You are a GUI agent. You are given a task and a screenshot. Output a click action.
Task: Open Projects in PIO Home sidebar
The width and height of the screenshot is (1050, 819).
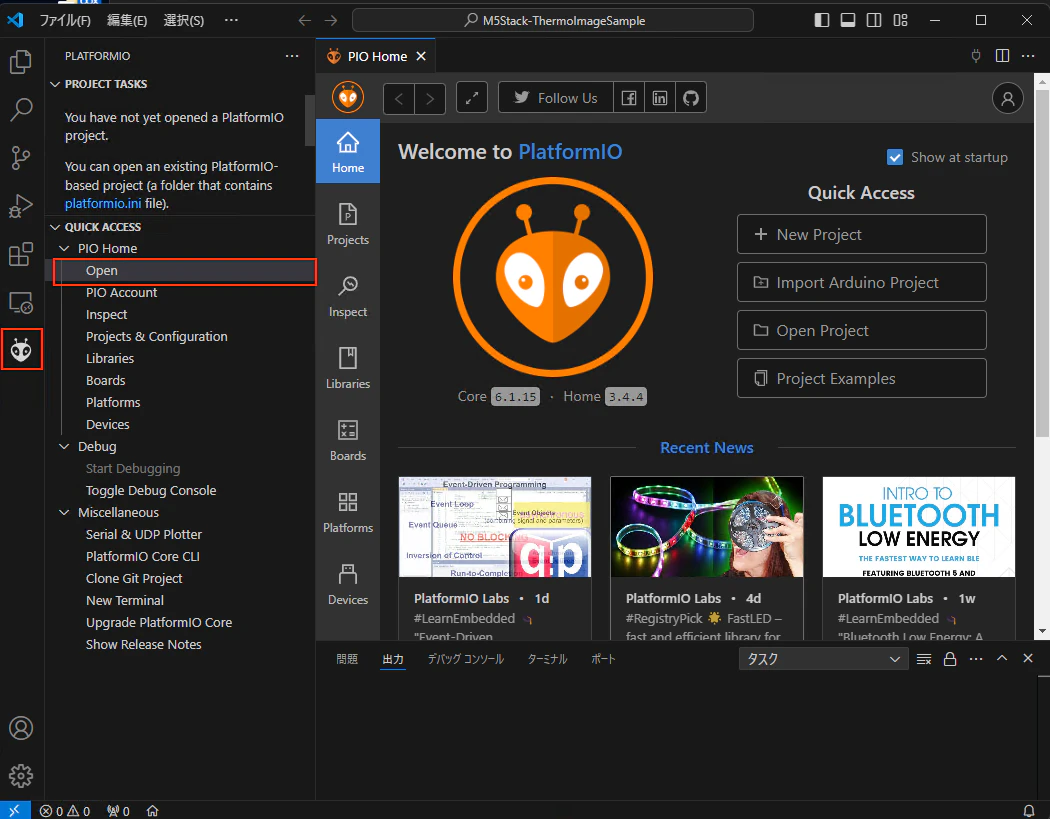pyautogui.click(x=348, y=224)
